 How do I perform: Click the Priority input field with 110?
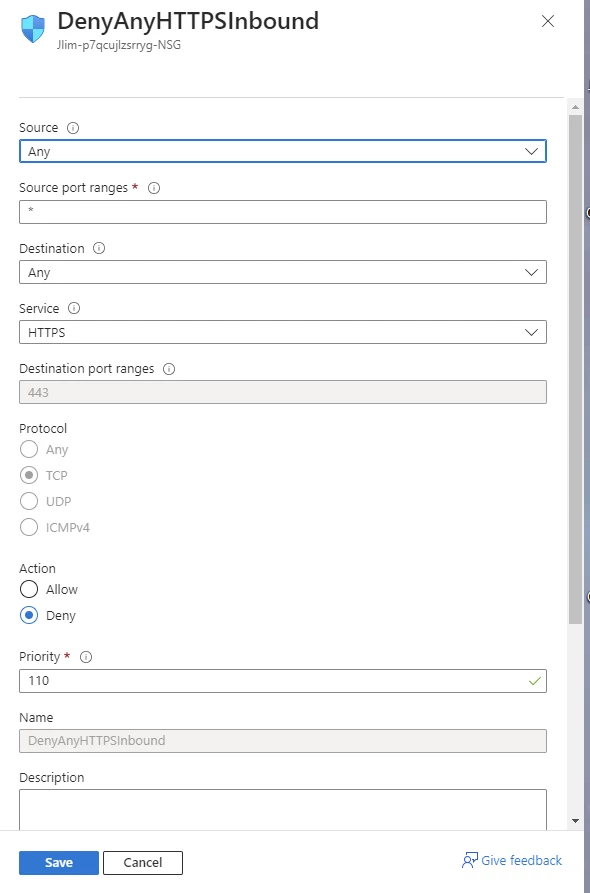pyautogui.click(x=283, y=681)
